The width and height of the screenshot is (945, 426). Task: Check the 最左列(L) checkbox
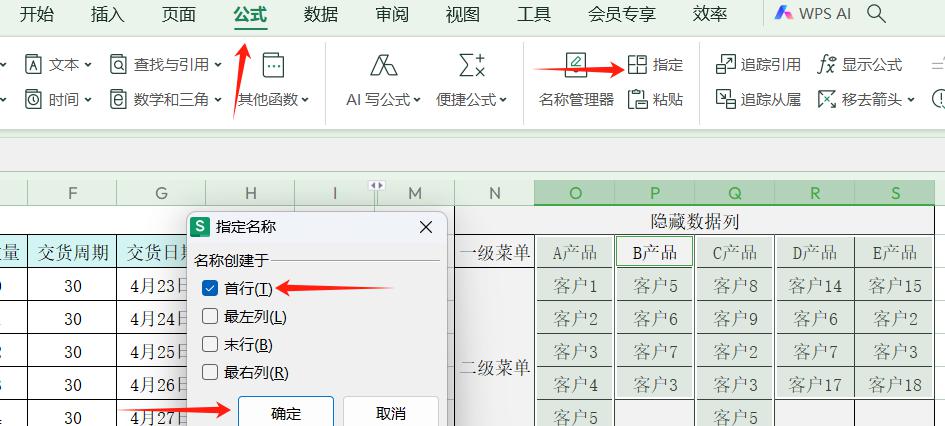click(x=210, y=316)
